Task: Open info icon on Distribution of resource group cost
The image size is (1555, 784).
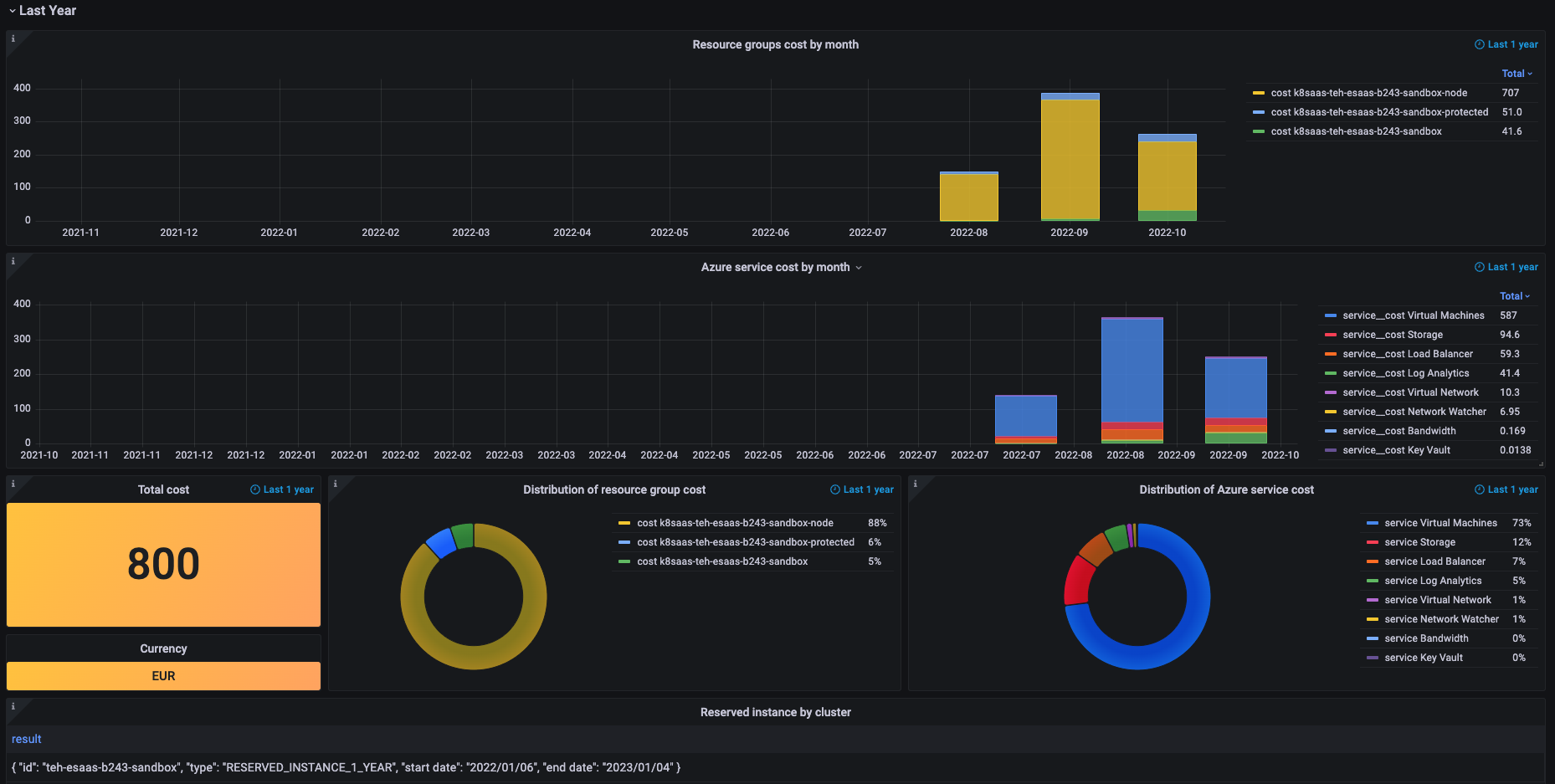Action: pyautogui.click(x=335, y=484)
